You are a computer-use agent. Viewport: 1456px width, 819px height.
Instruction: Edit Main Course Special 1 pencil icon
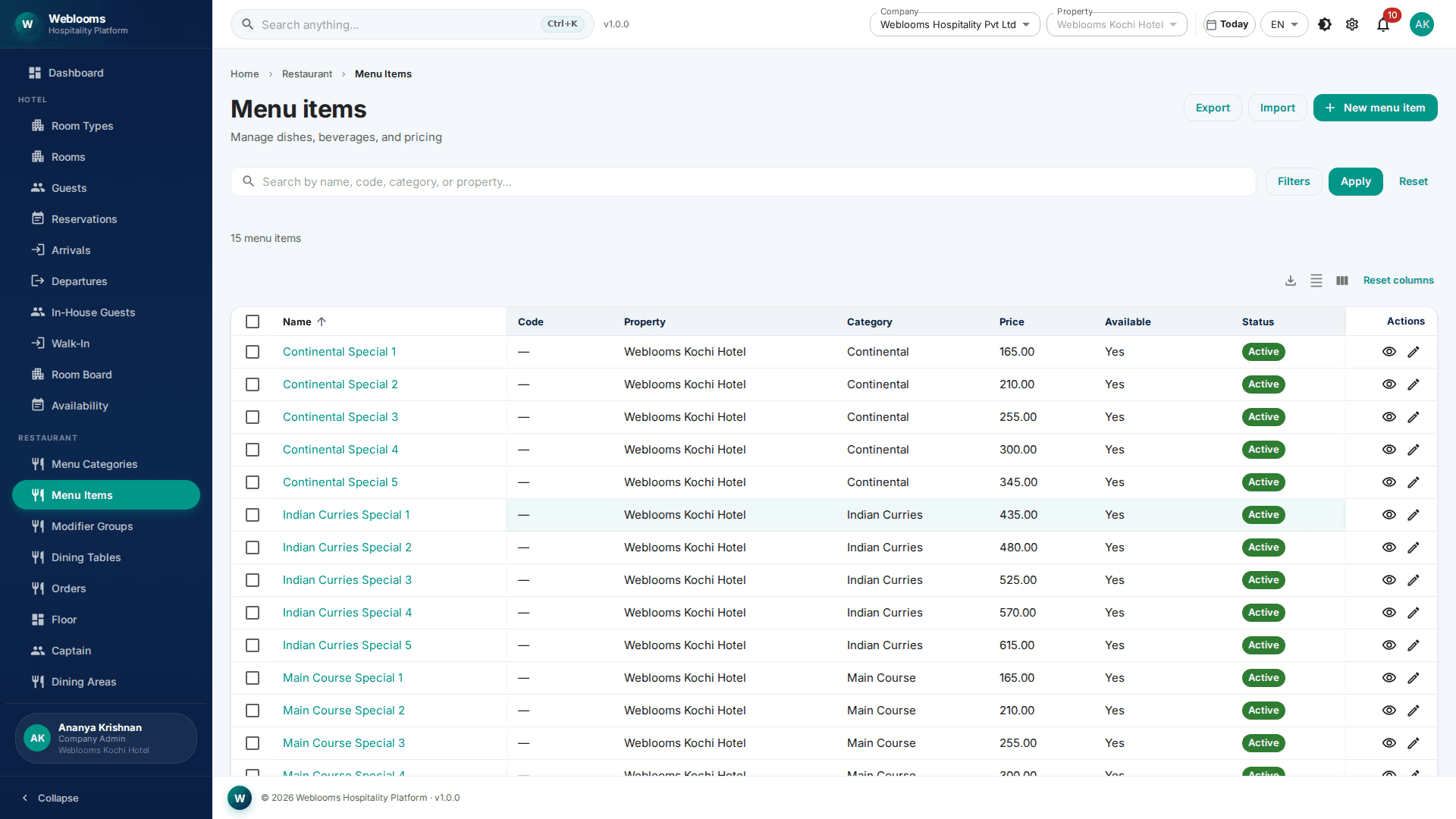1414,678
